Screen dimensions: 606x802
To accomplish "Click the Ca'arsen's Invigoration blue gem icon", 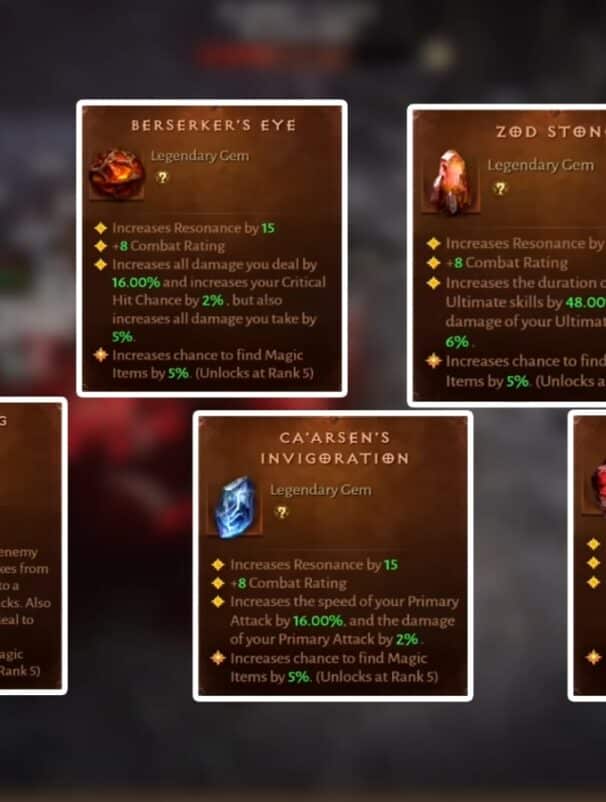I will (235, 507).
